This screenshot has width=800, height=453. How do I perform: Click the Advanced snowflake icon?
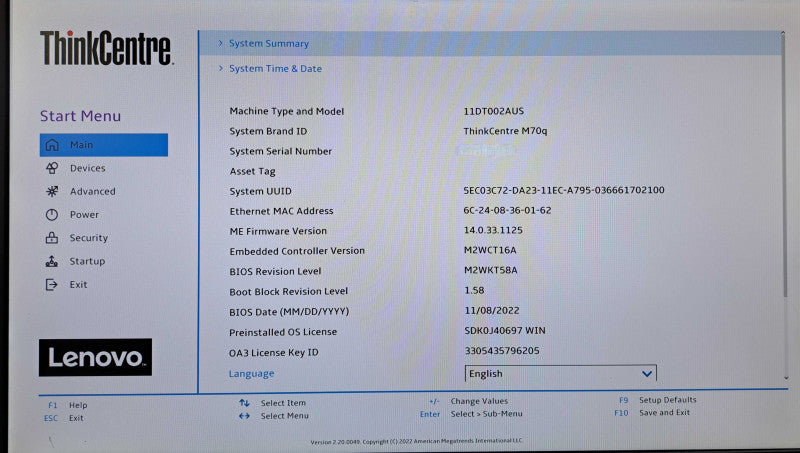point(52,191)
